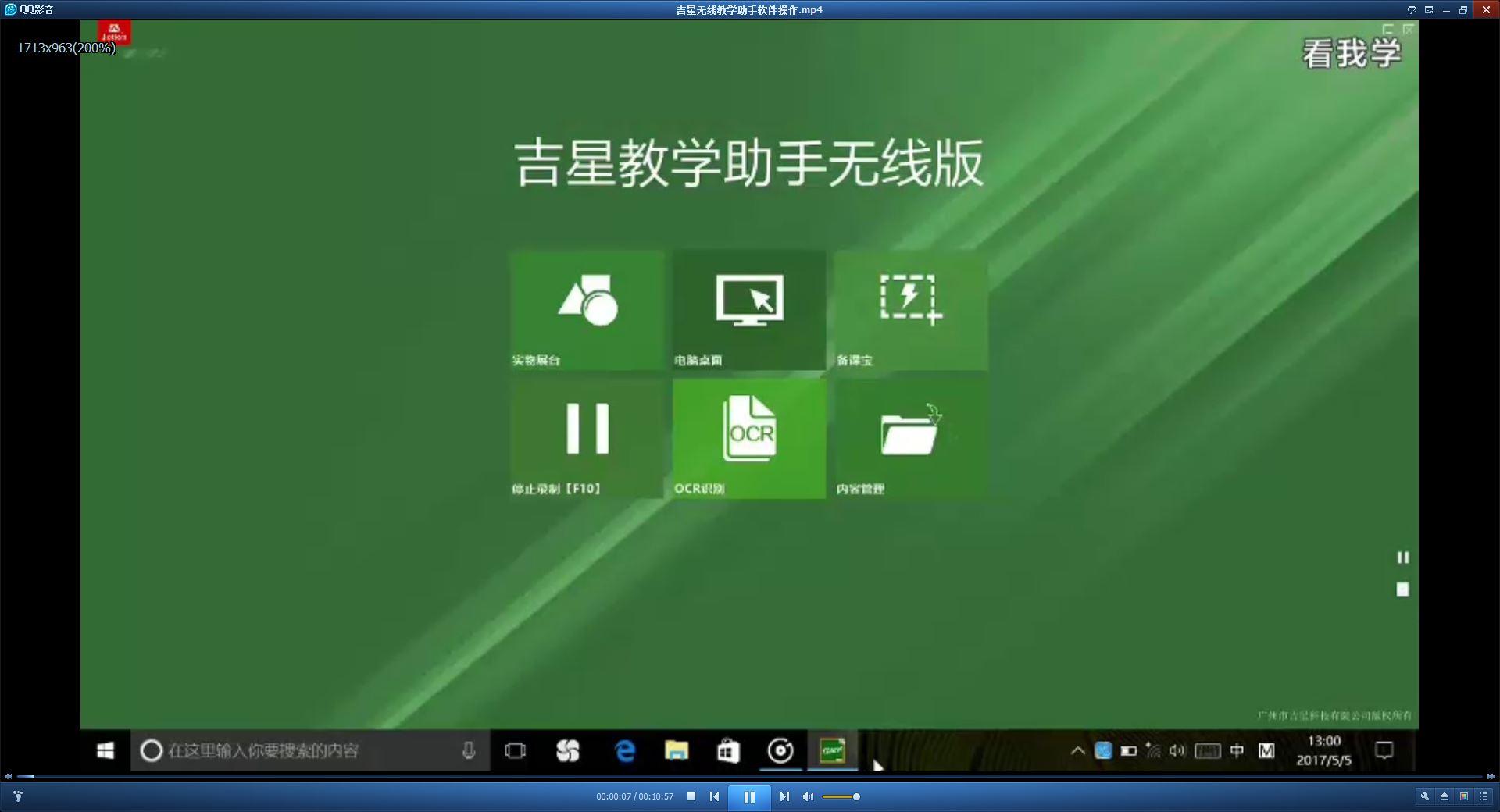
Task: Skip to the previous video
Action: [x=714, y=796]
